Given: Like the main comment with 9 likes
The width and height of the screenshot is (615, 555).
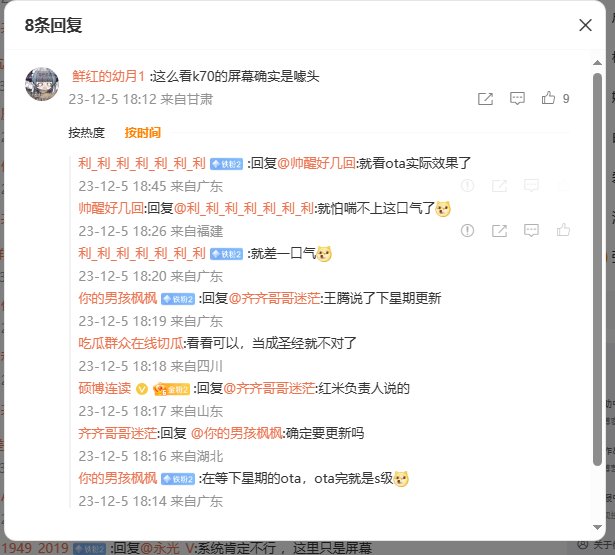Looking at the screenshot, I should pyautogui.click(x=548, y=98).
